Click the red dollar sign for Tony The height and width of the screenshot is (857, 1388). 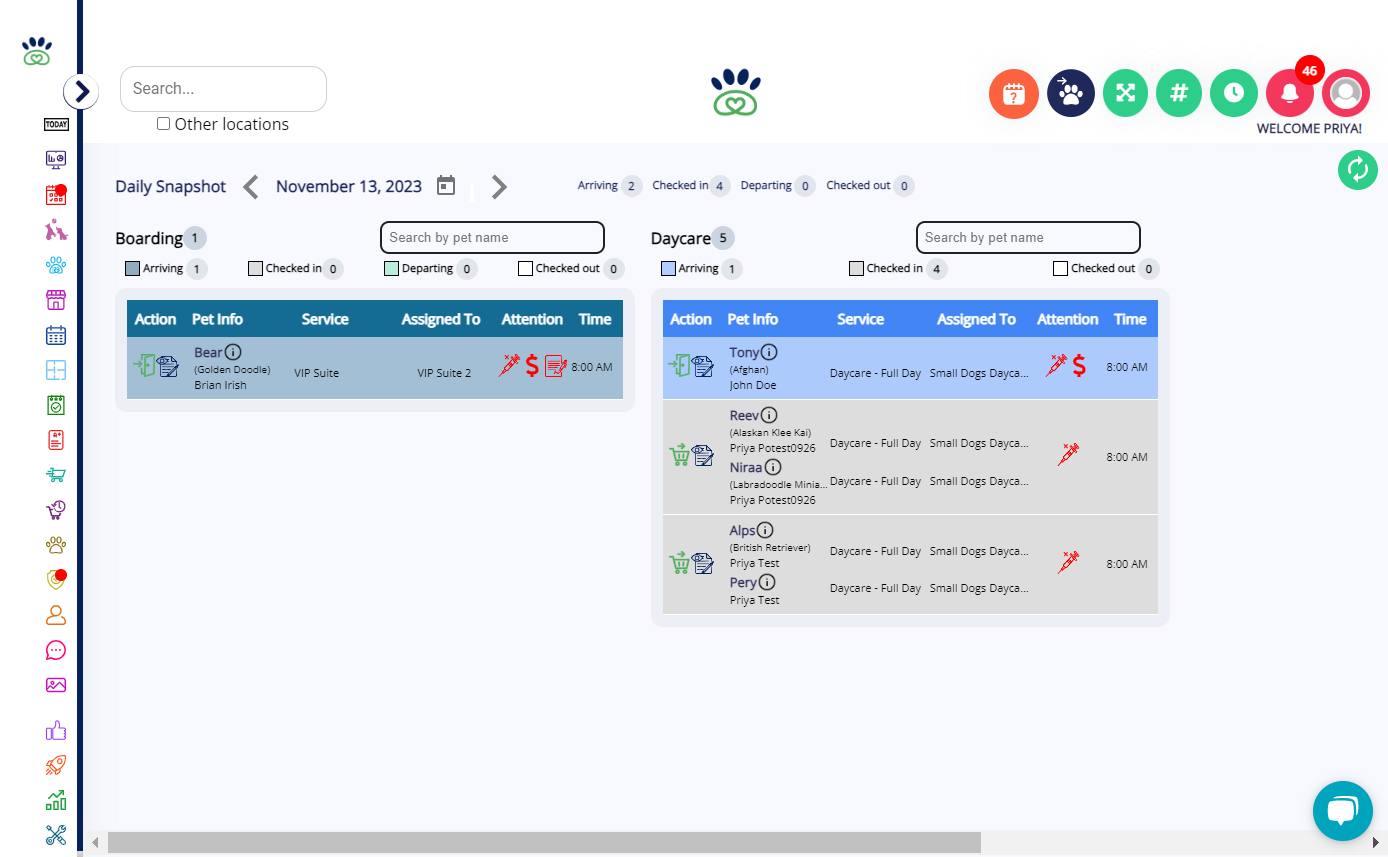pyautogui.click(x=1079, y=366)
